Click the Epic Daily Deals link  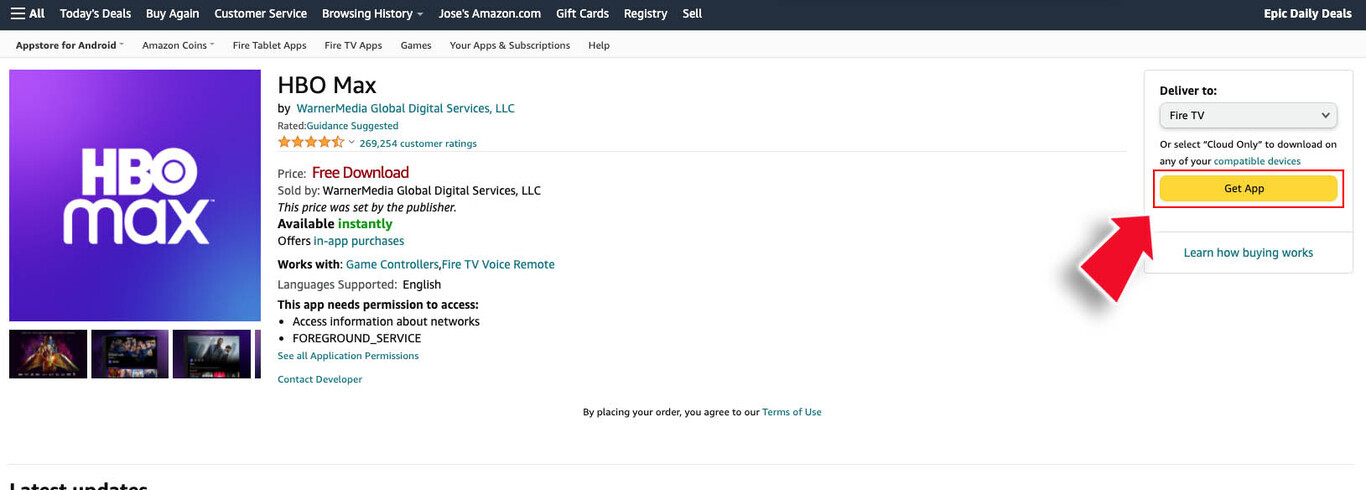point(1307,14)
